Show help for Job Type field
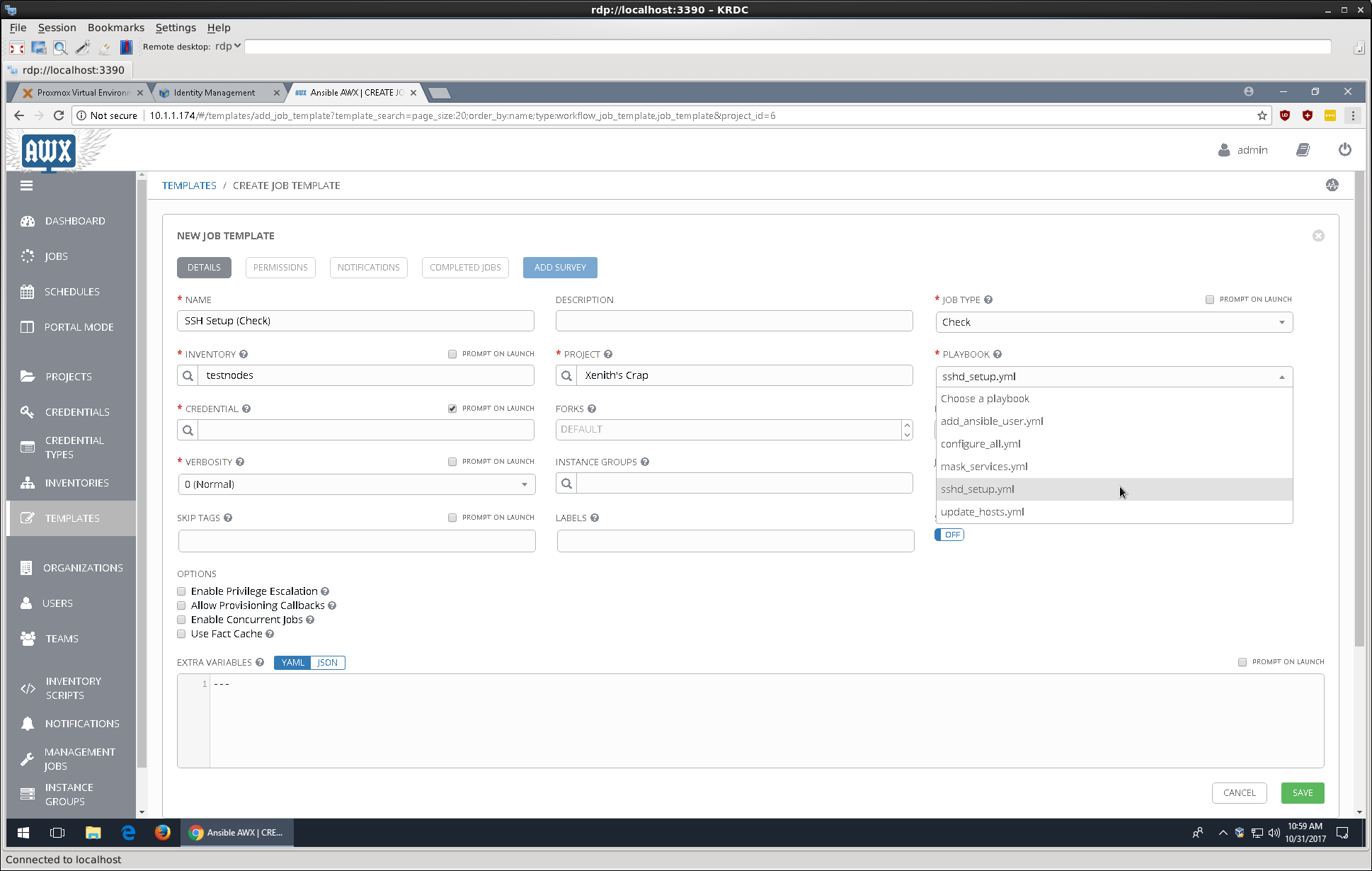The width and height of the screenshot is (1372, 871). (988, 300)
